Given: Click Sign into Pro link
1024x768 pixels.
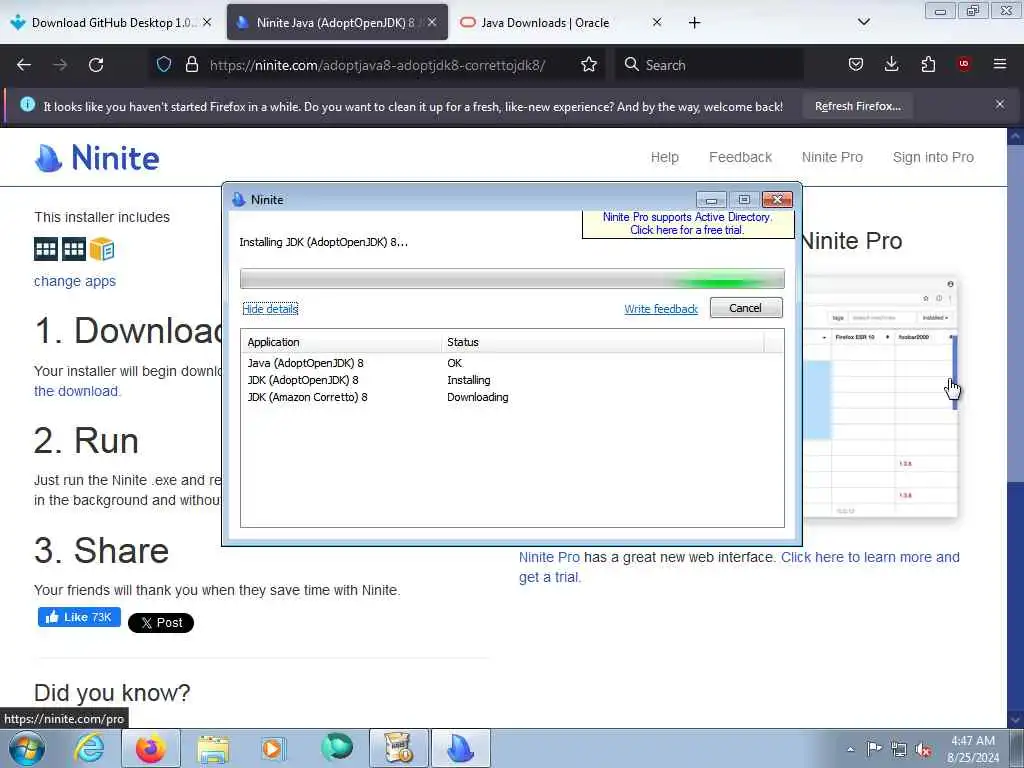Looking at the screenshot, I should click(x=933, y=157).
